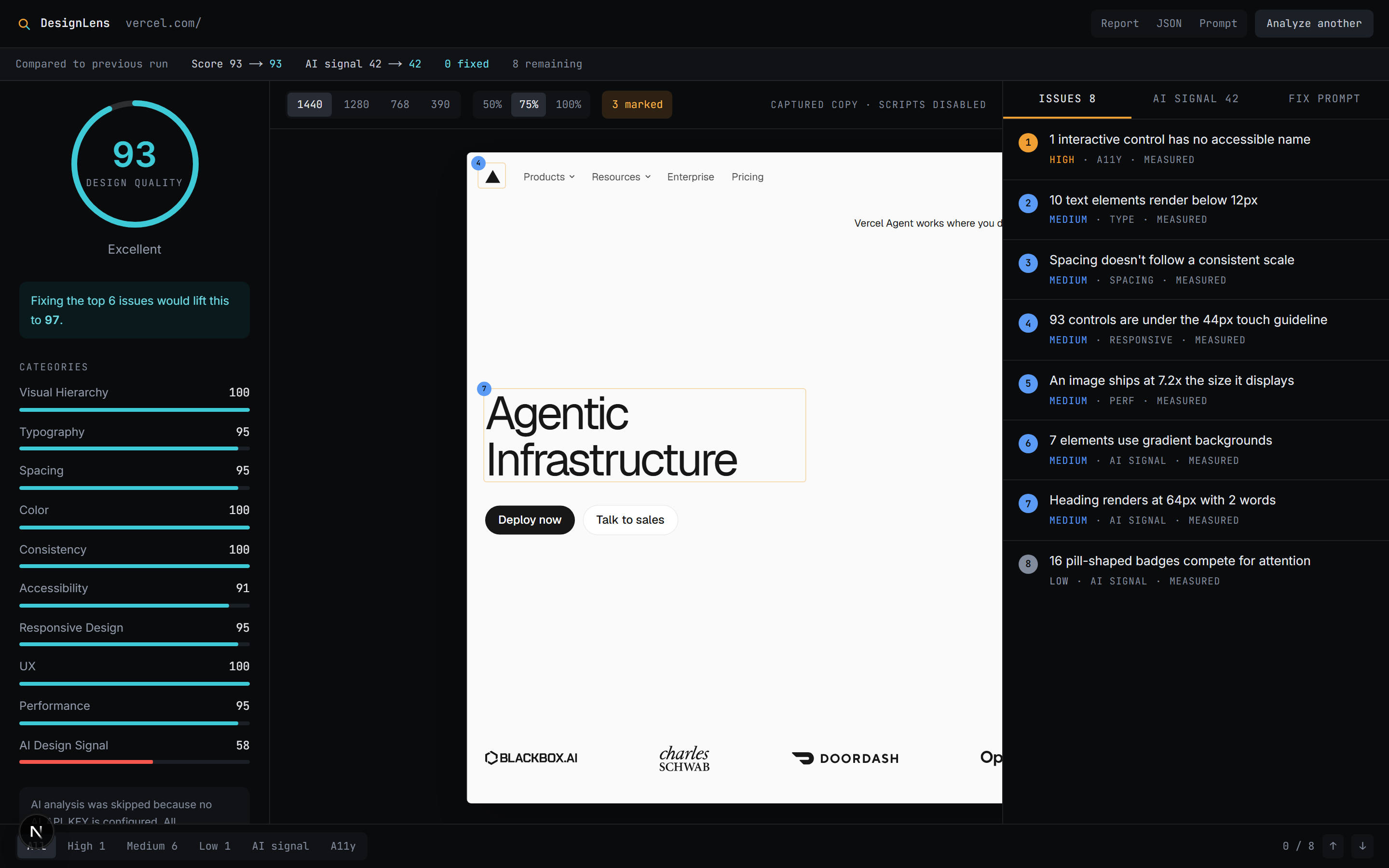Click the red AI Design Signal bar
1389x868 pixels.
[x=86, y=762]
